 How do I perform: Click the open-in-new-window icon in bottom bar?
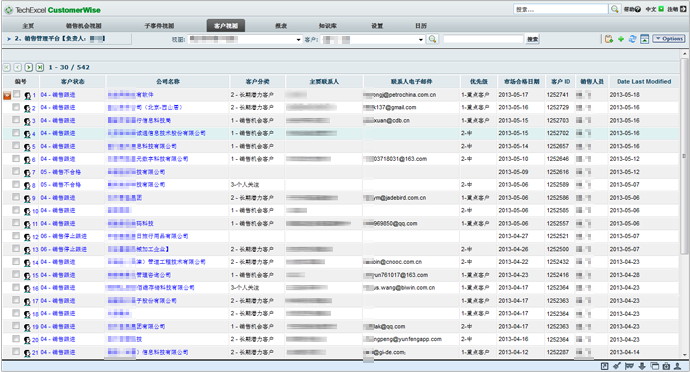tap(605, 366)
